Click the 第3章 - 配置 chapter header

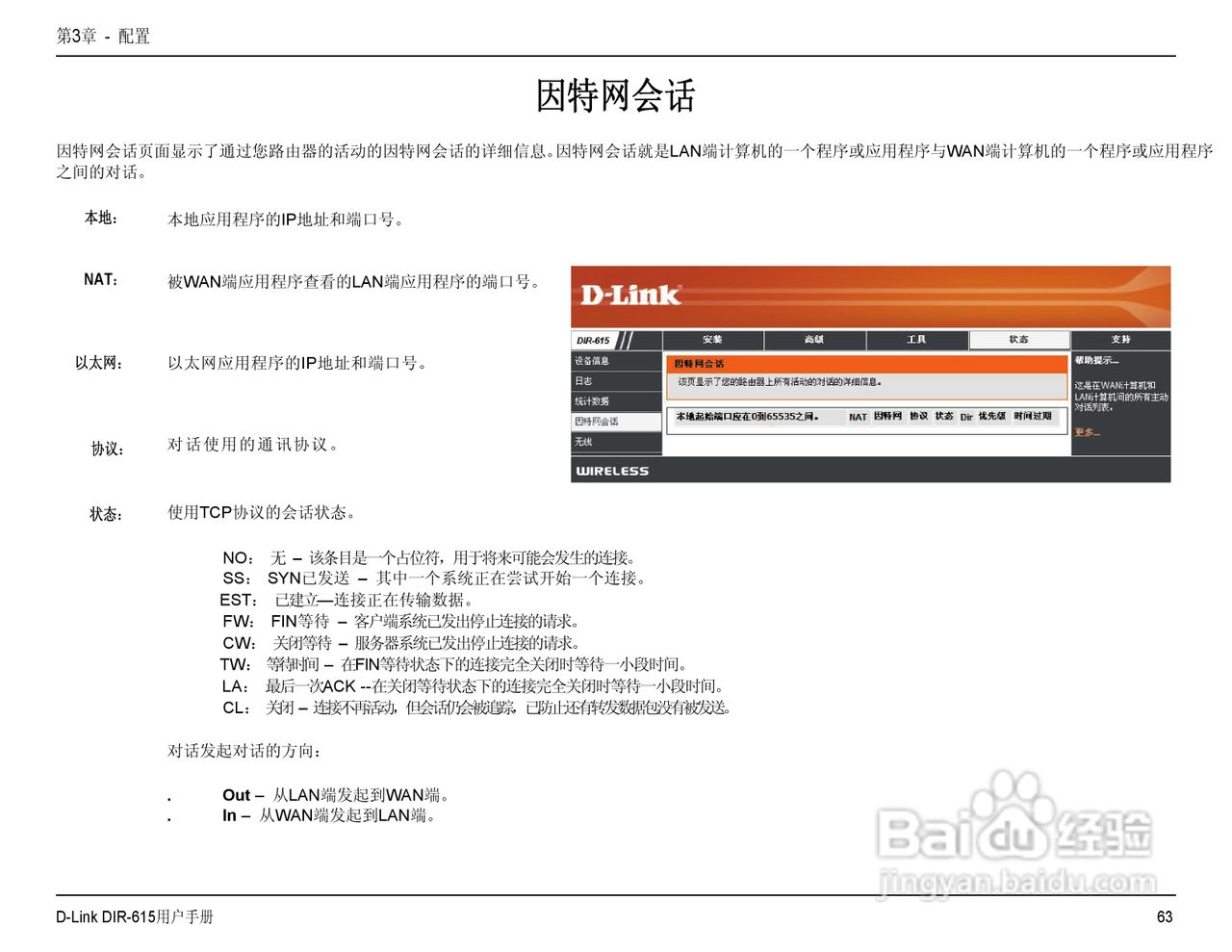pos(103,37)
